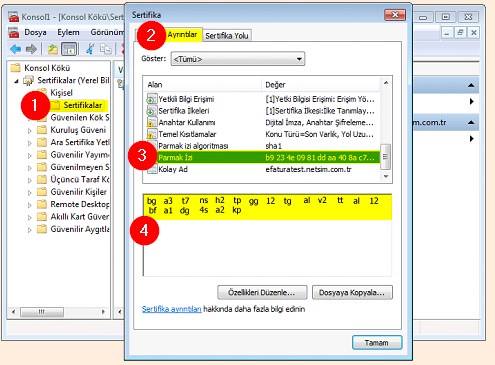Click the console tree scroll left arrow
This screenshot has width=495, height=365.
pos(13,312)
